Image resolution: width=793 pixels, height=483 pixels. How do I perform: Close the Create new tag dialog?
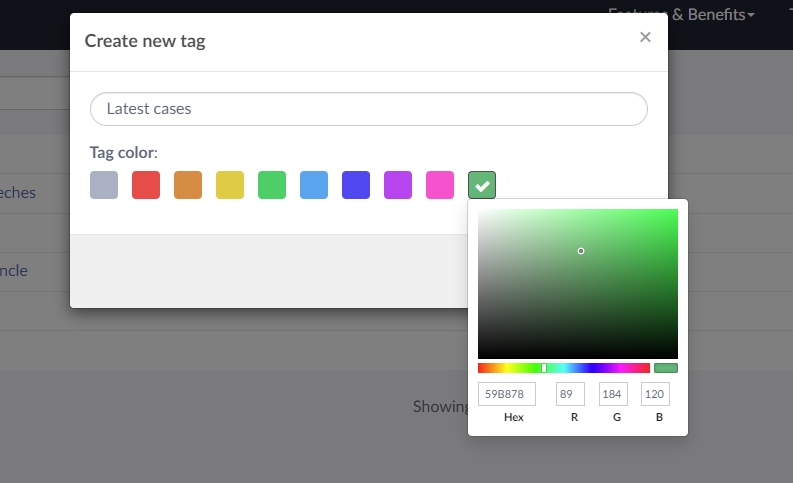(645, 38)
